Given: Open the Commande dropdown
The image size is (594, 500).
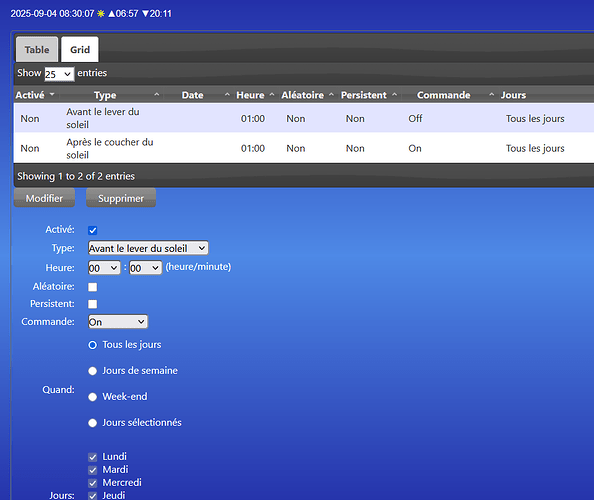Looking at the screenshot, I should click(118, 322).
